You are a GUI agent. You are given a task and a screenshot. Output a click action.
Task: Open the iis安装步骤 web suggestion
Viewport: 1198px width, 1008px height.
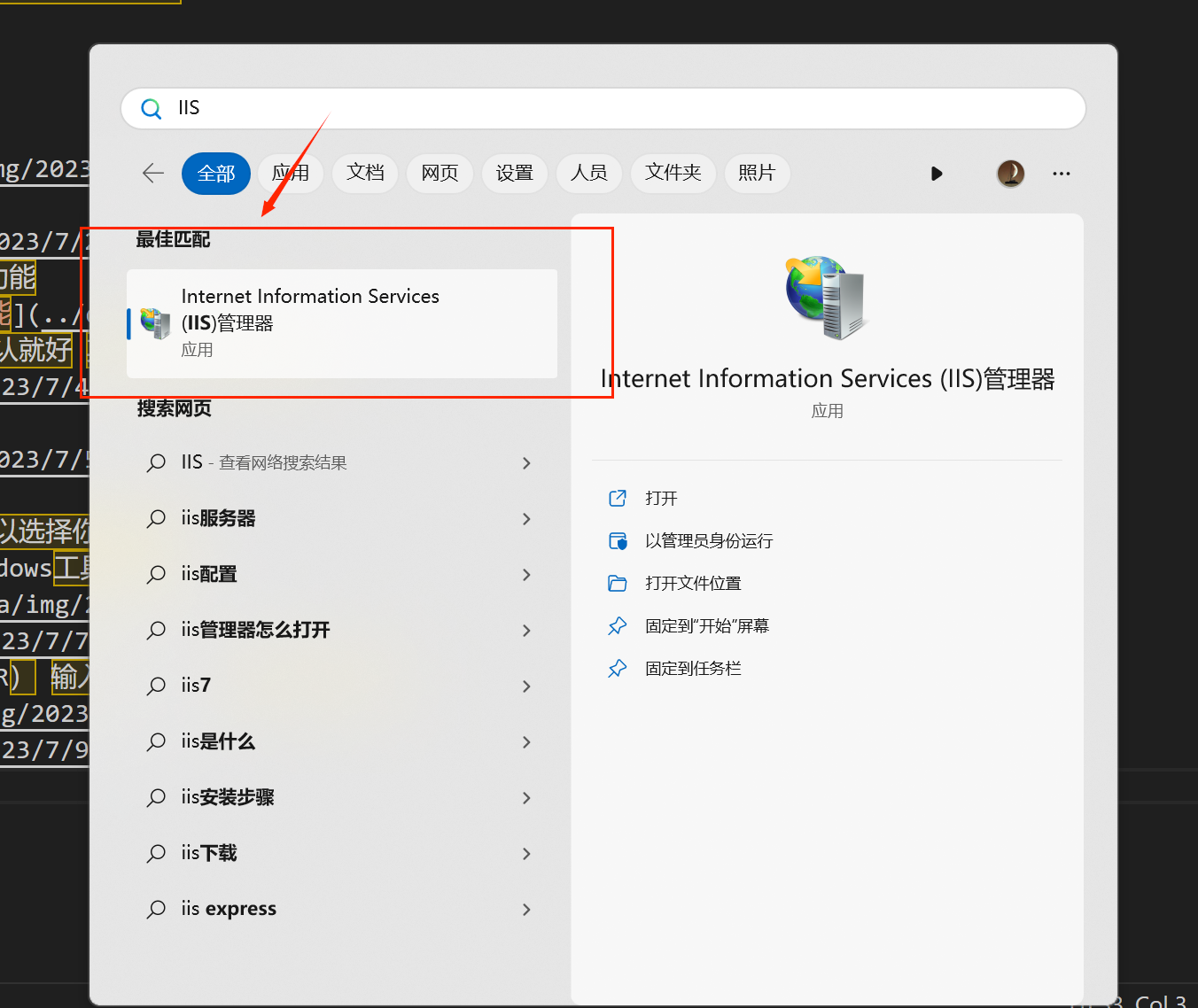(x=342, y=797)
